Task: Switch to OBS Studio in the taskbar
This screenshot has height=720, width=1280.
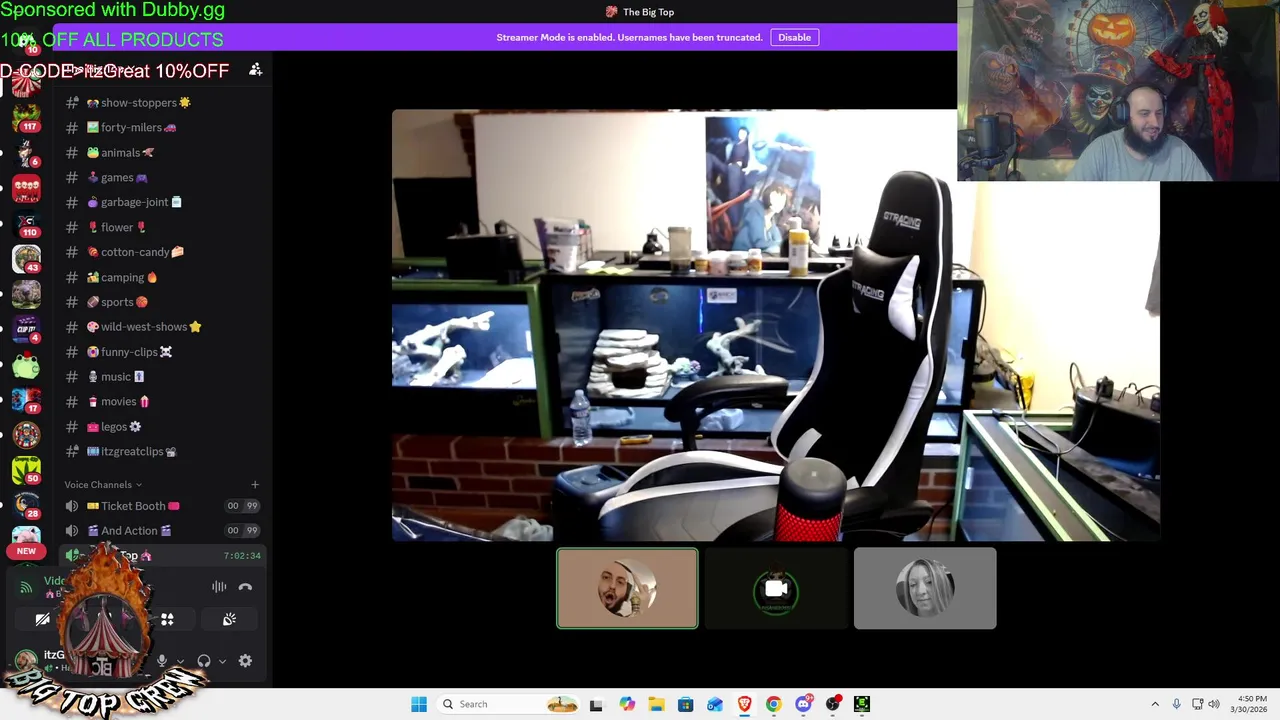Action: (x=832, y=704)
